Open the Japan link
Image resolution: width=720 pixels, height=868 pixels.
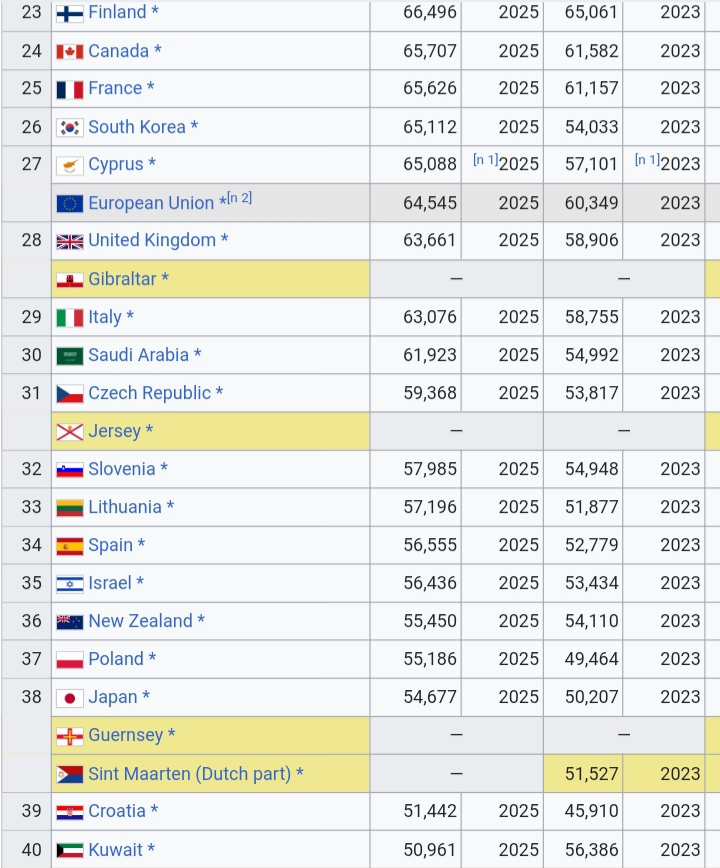pos(113,697)
